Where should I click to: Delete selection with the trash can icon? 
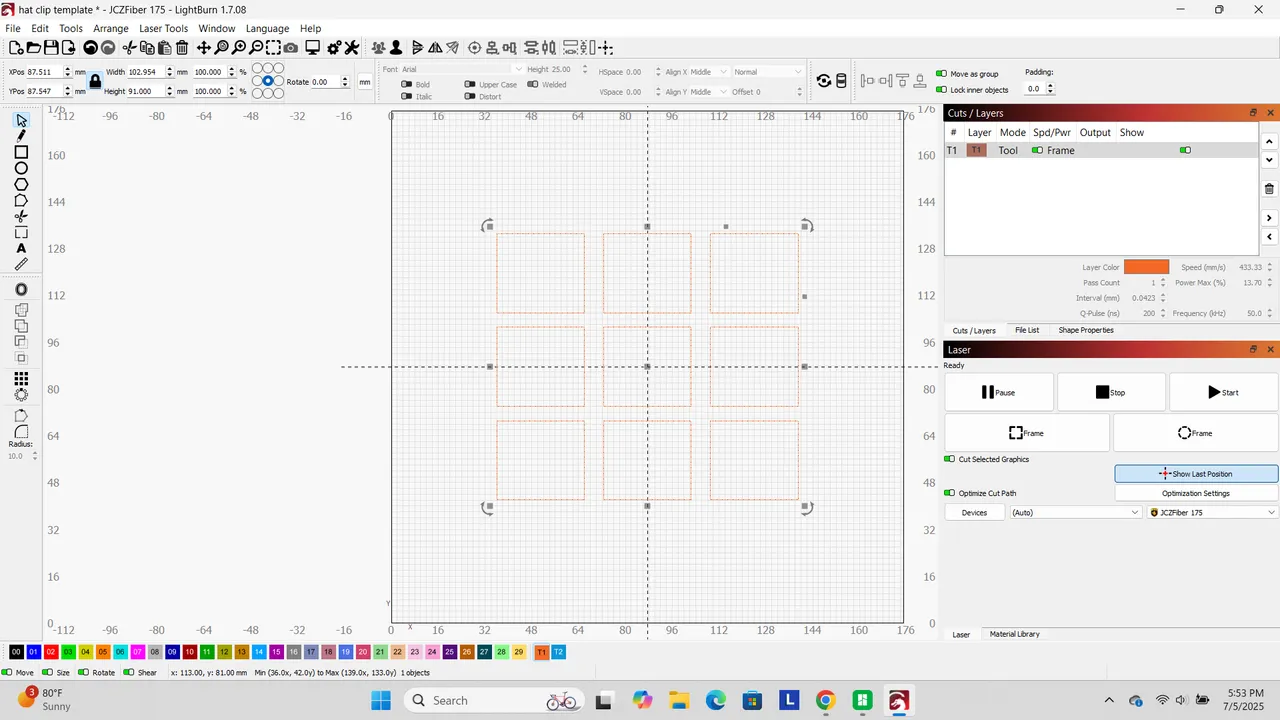pos(182,48)
